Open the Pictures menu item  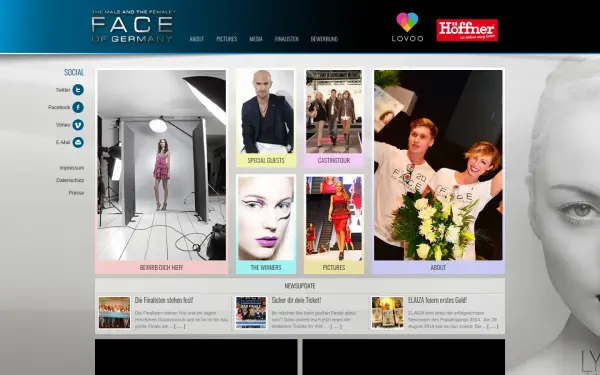tap(227, 39)
